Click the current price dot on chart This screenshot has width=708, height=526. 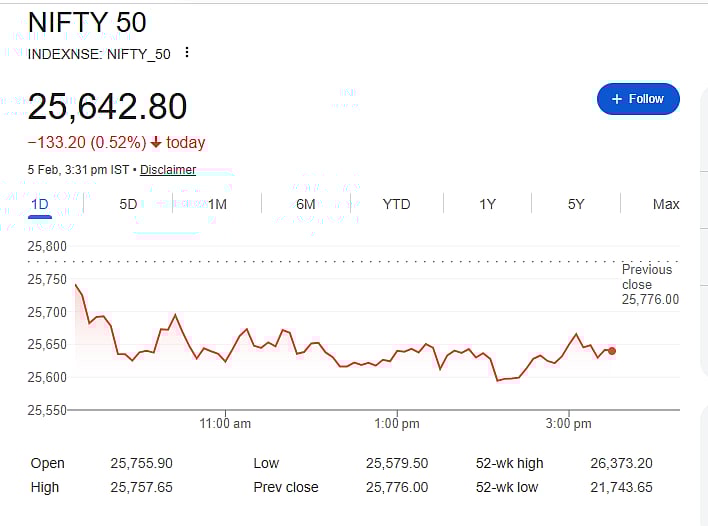(612, 351)
